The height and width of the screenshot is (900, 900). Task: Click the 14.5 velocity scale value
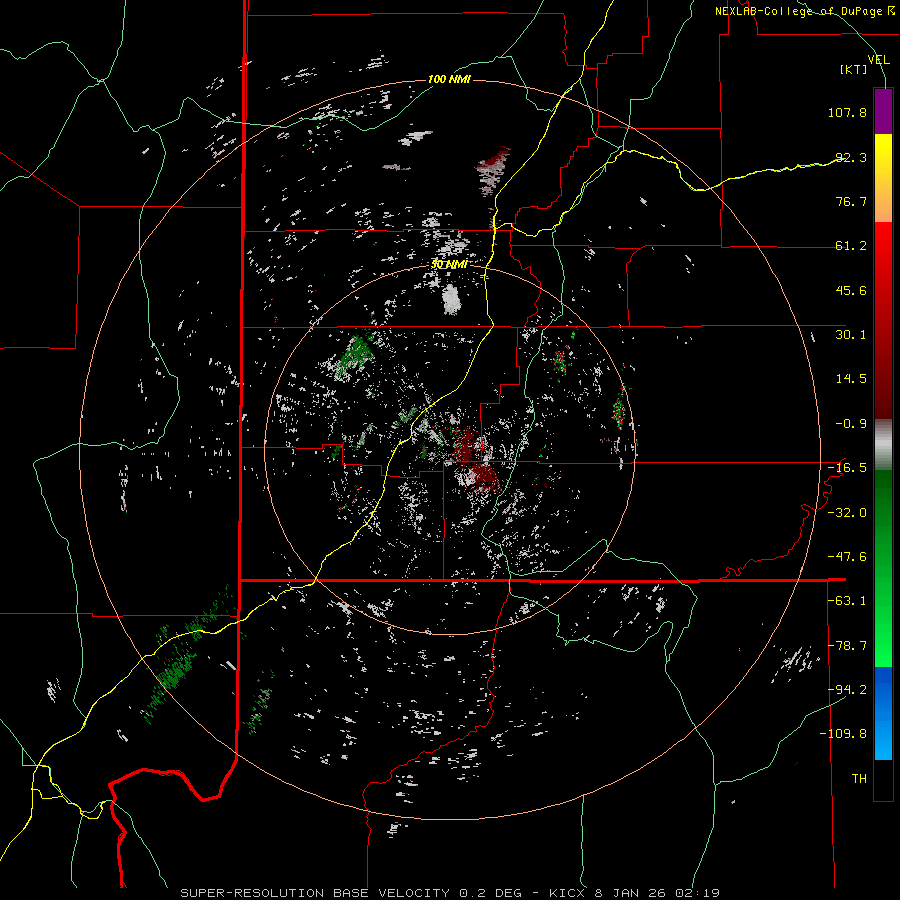(851, 379)
